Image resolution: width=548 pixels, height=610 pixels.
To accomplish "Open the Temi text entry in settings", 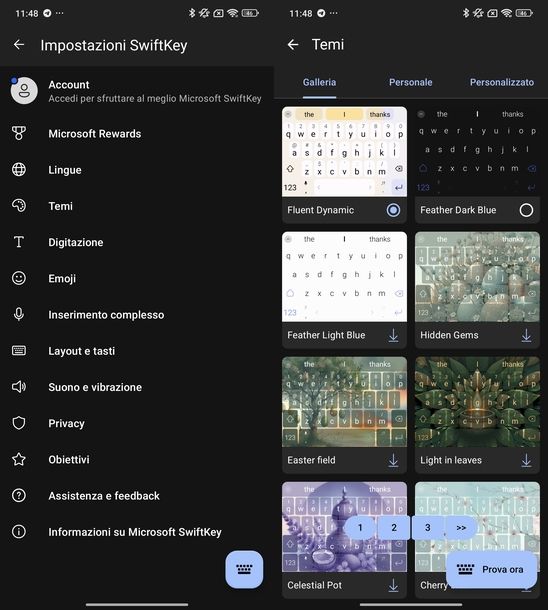I will [x=60, y=206].
